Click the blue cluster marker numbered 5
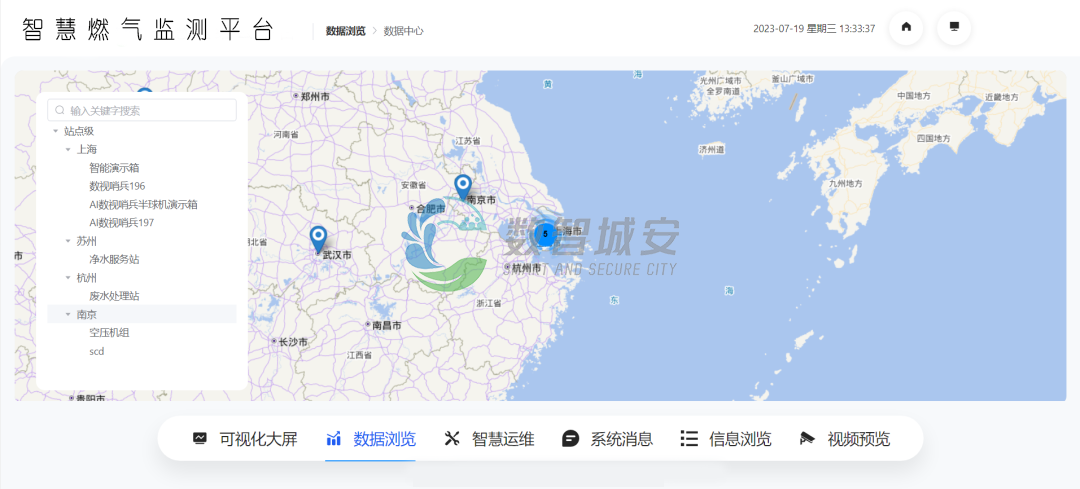1080x489 pixels. pyautogui.click(x=545, y=233)
